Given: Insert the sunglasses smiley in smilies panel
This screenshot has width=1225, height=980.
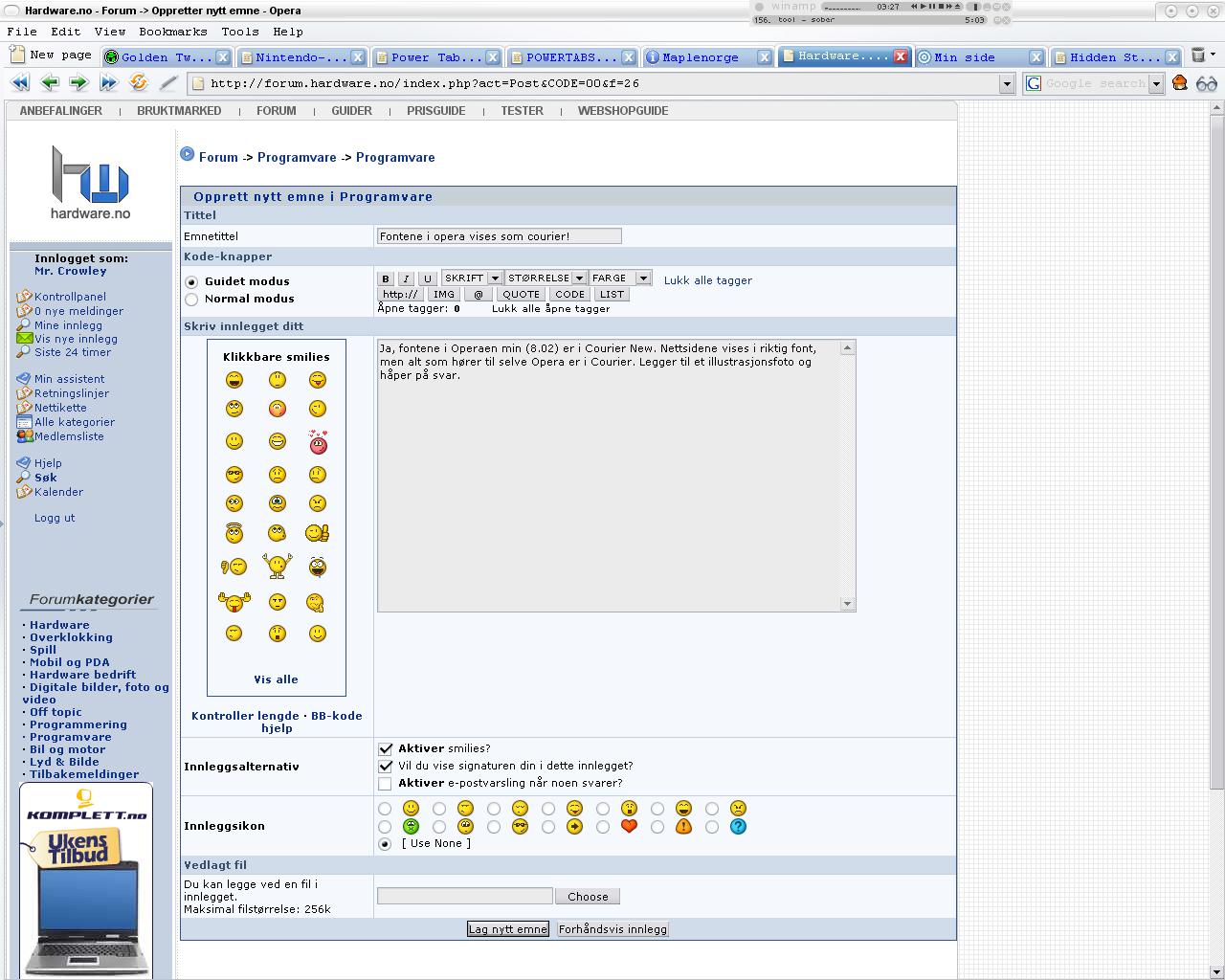Looking at the screenshot, I should tap(234, 475).
